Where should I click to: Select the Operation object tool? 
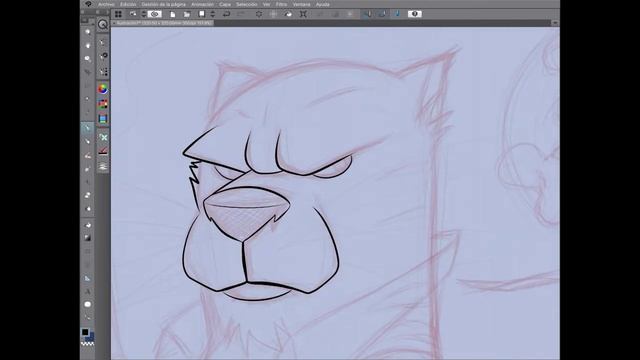tap(87, 59)
